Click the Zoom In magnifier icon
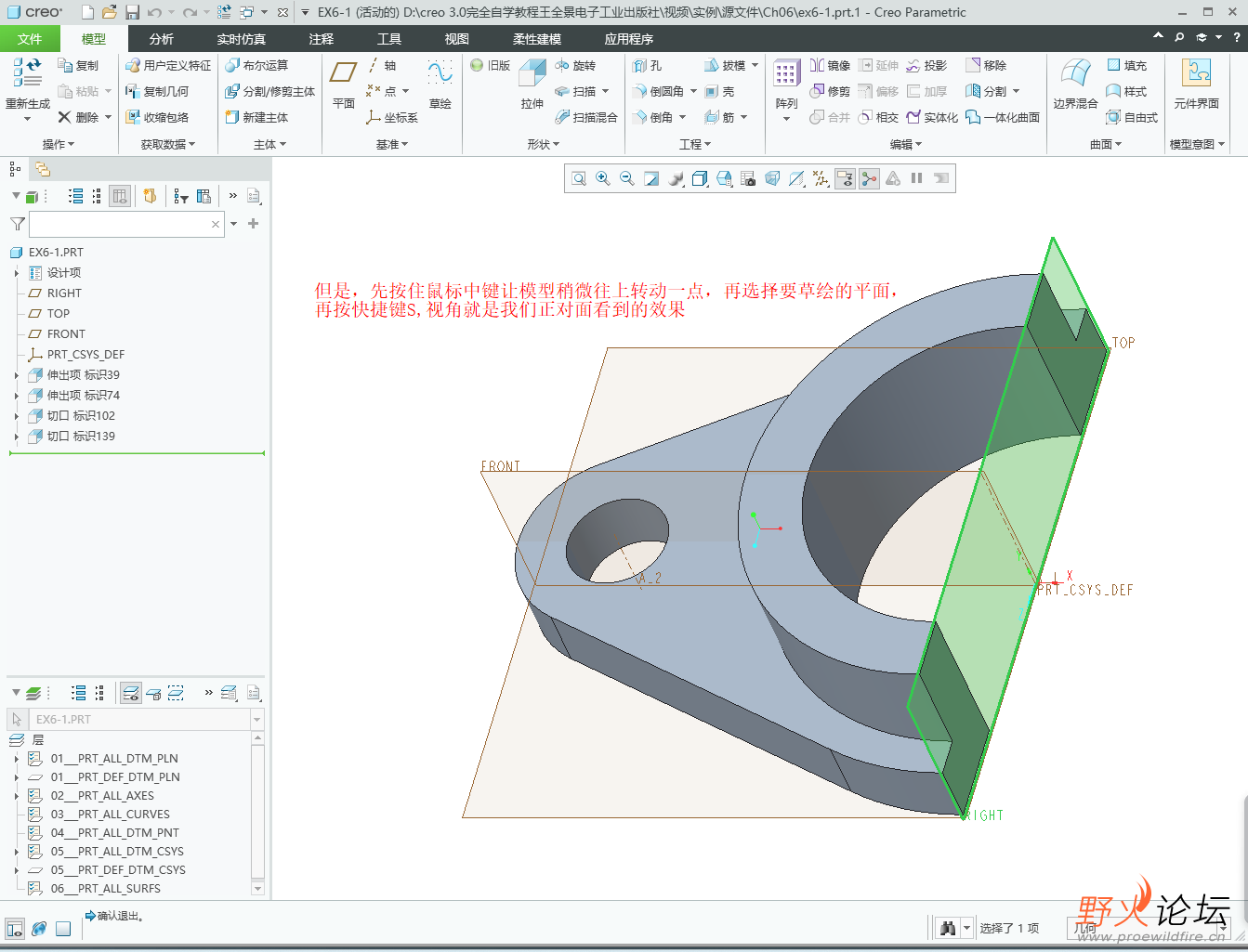Screen dimensions: 1248x952 click(603, 178)
